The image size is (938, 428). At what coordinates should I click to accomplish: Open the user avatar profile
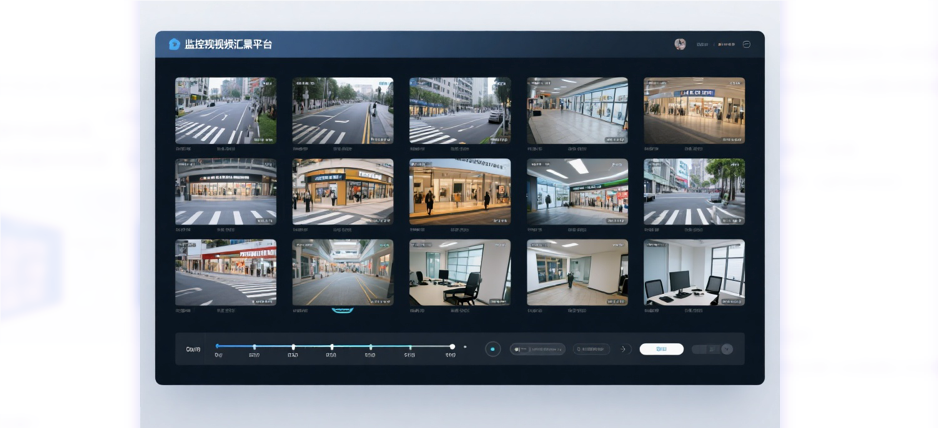click(680, 44)
